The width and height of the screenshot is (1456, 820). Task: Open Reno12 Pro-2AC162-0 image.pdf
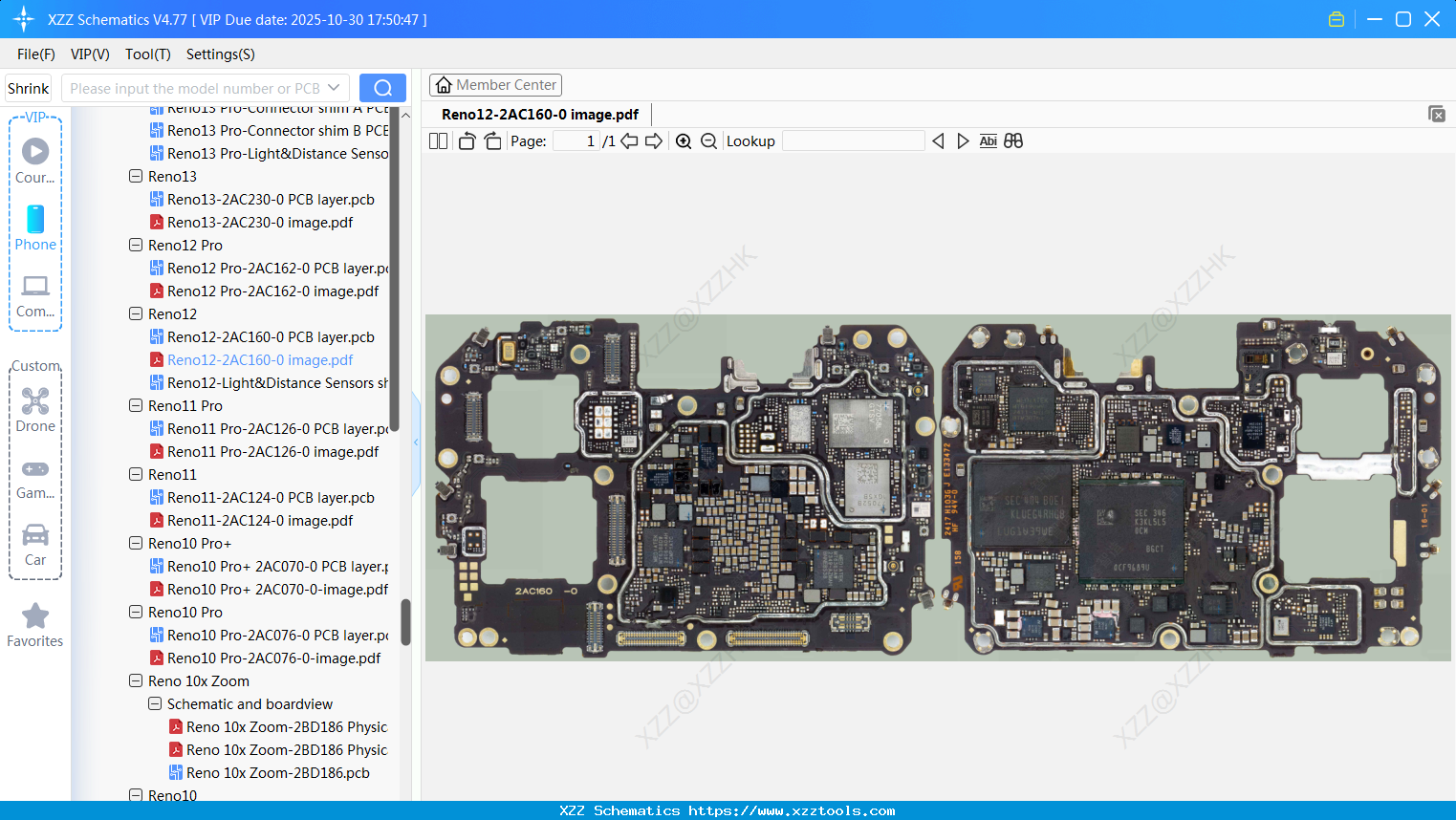tap(272, 291)
